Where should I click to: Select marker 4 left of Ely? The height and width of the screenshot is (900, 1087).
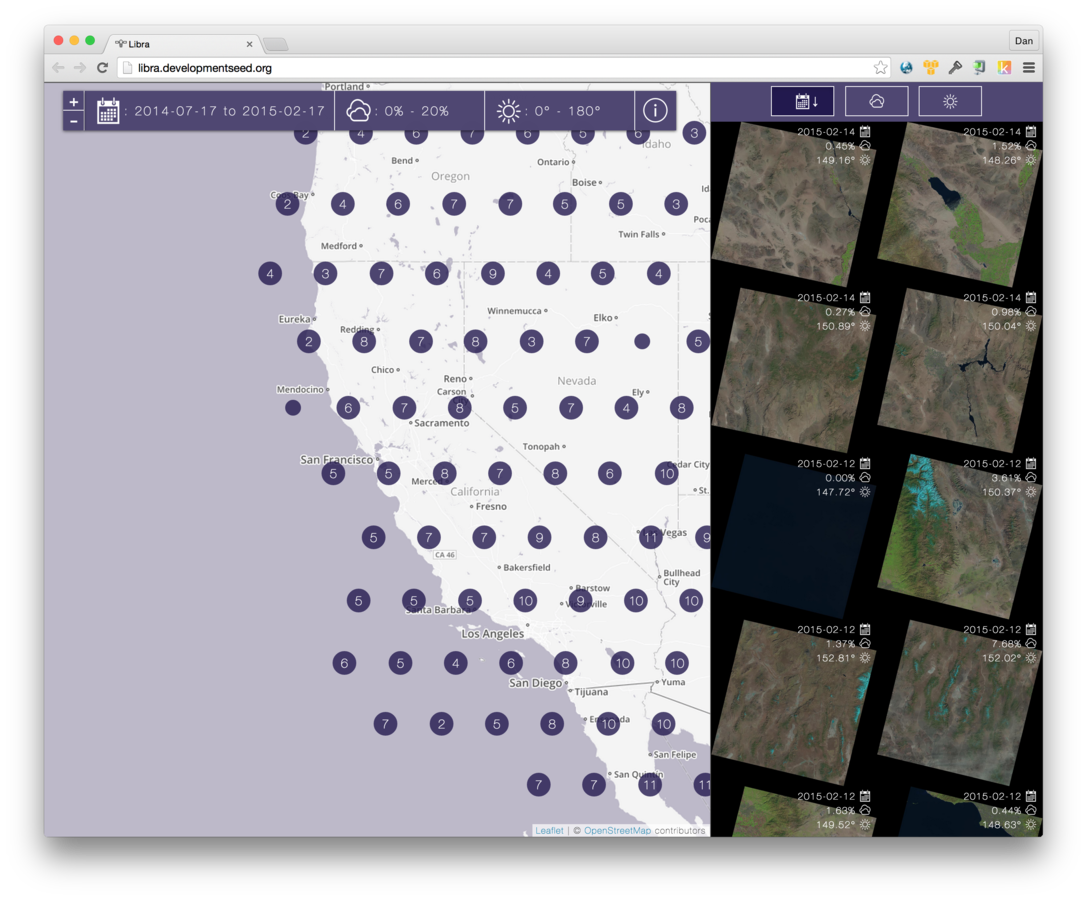(x=626, y=408)
